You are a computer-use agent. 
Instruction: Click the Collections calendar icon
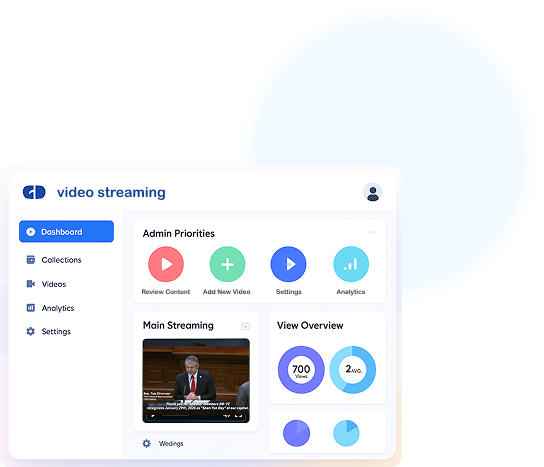tap(31, 260)
